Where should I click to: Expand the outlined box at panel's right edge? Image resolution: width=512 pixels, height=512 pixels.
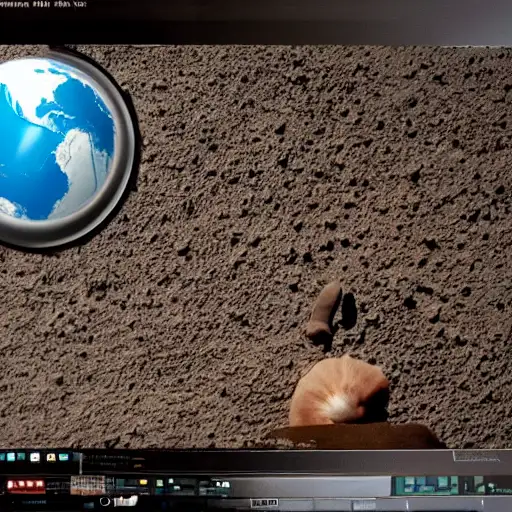coord(476,456)
